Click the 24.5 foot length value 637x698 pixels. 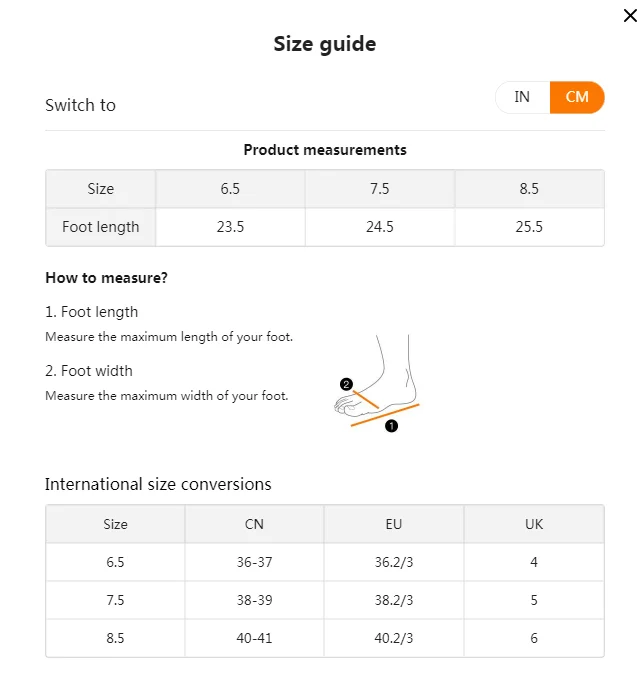[379, 227]
